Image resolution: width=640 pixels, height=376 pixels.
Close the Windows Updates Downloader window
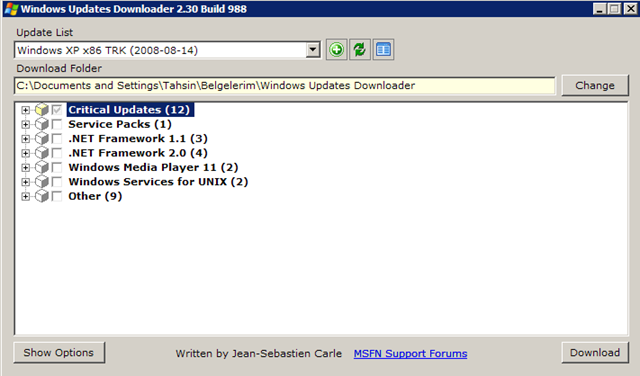point(630,9)
